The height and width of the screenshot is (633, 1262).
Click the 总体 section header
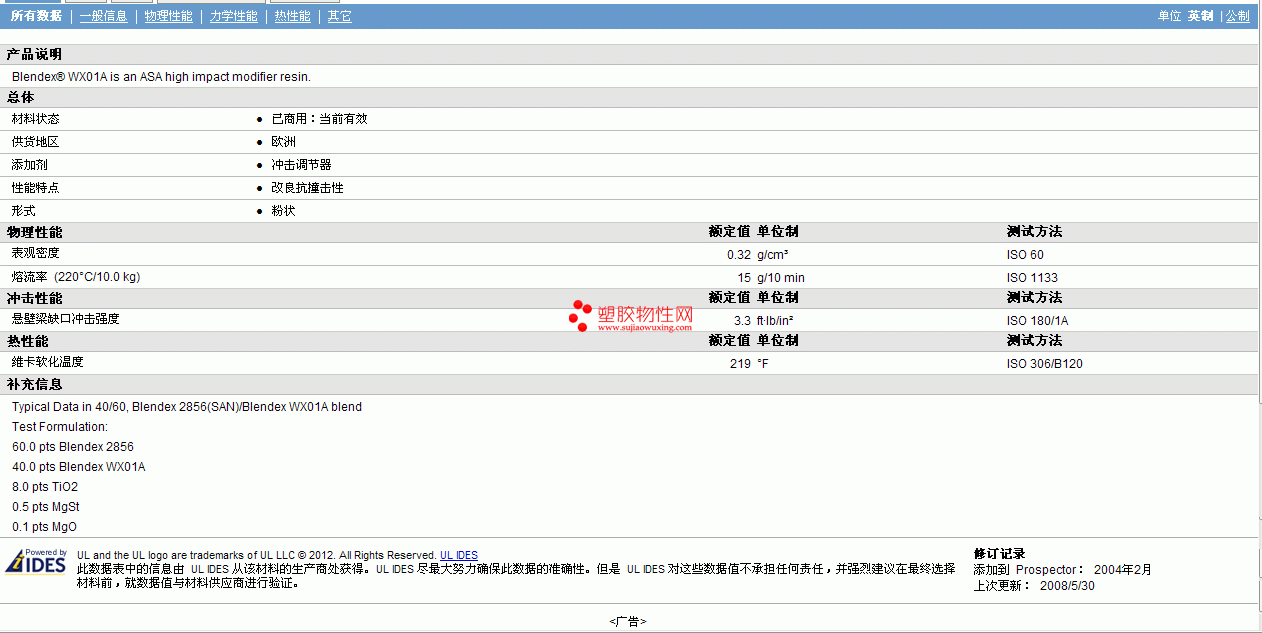(21, 97)
